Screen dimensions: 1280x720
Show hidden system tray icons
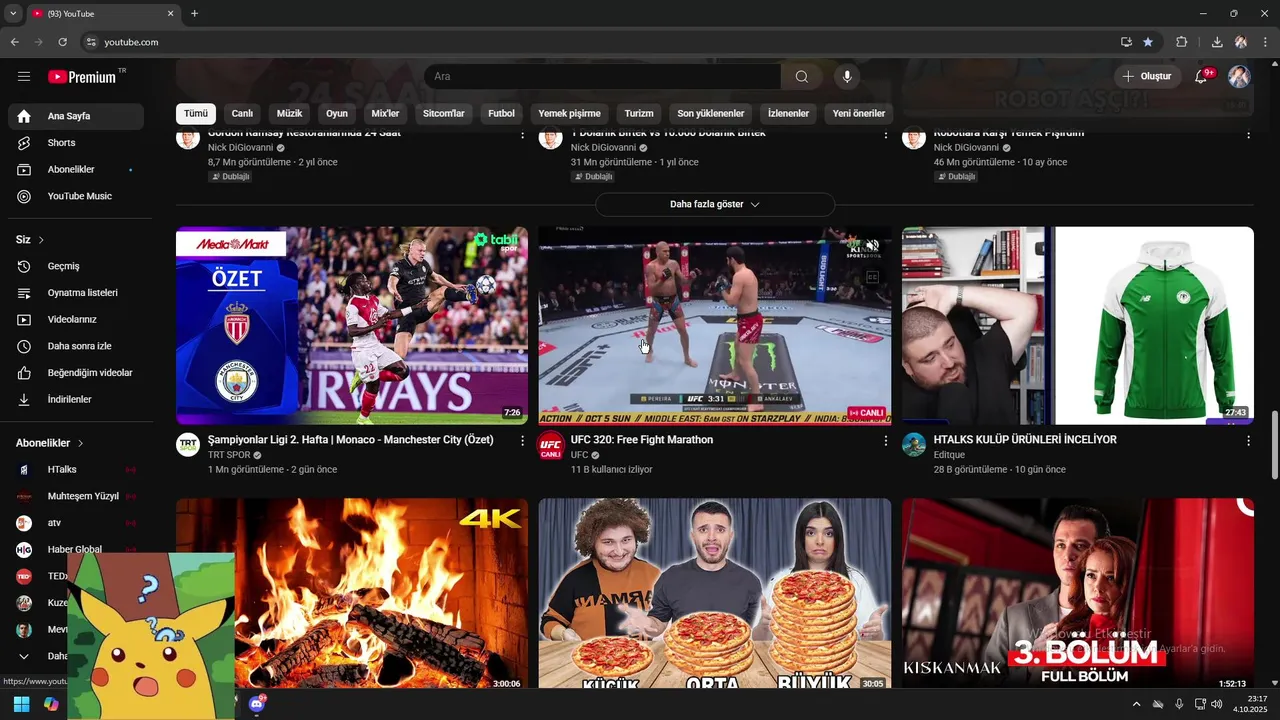[1136, 704]
